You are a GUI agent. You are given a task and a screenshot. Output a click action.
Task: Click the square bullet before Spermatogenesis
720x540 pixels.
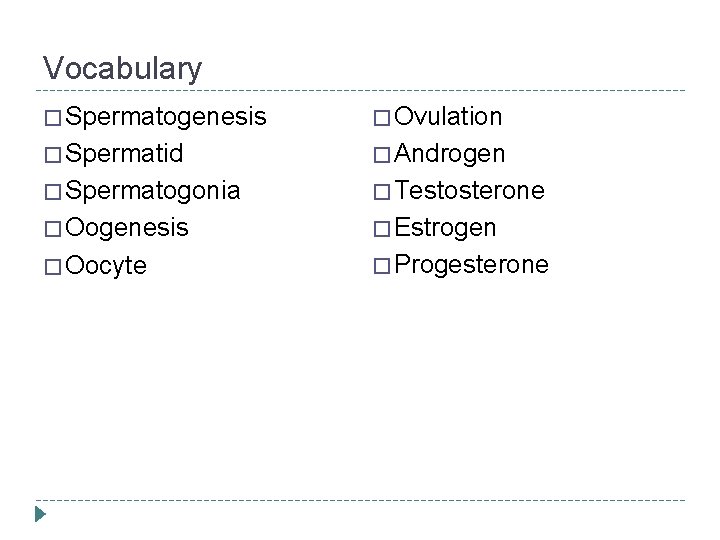pyautogui.click(x=52, y=118)
